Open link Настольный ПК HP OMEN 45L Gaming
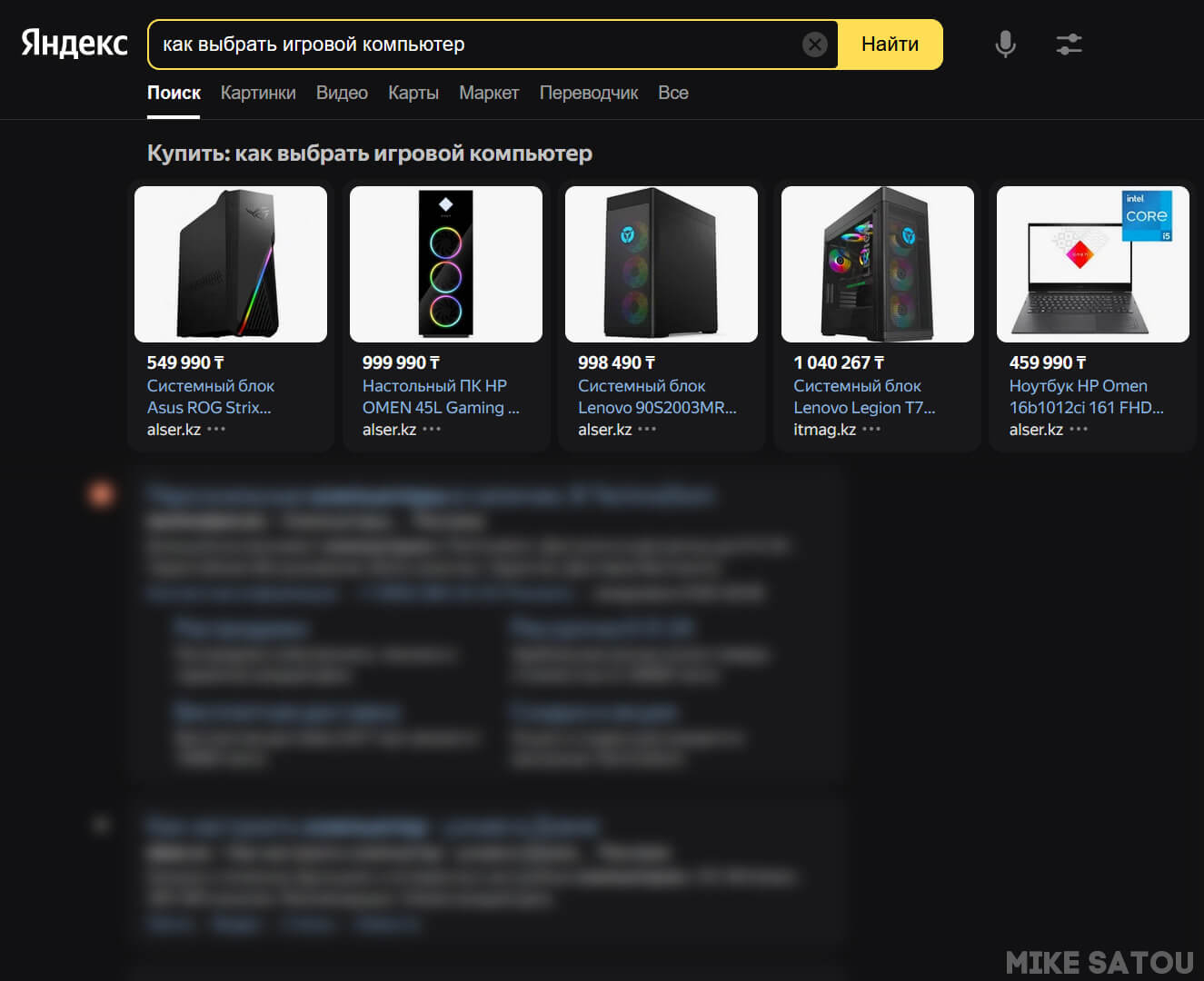Screen dimensions: 1204x981 pyautogui.click(x=441, y=397)
